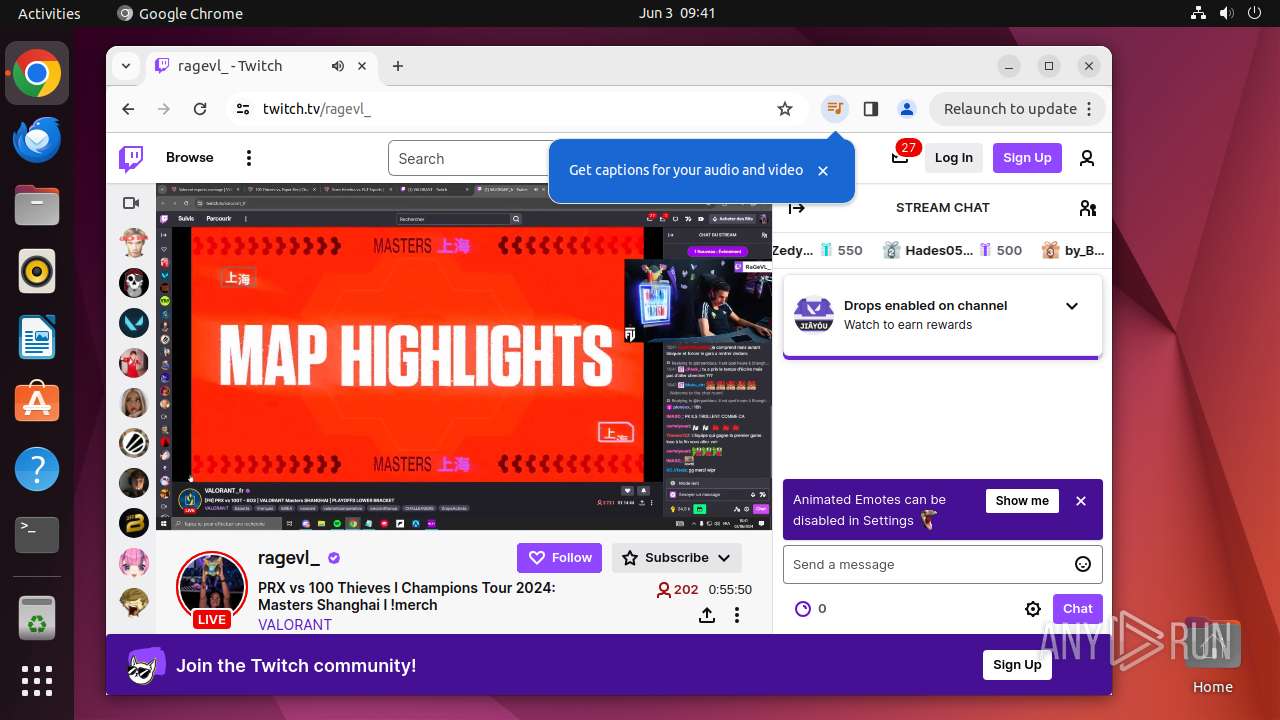
Task: Focus the Send a message field
Action: [x=942, y=564]
